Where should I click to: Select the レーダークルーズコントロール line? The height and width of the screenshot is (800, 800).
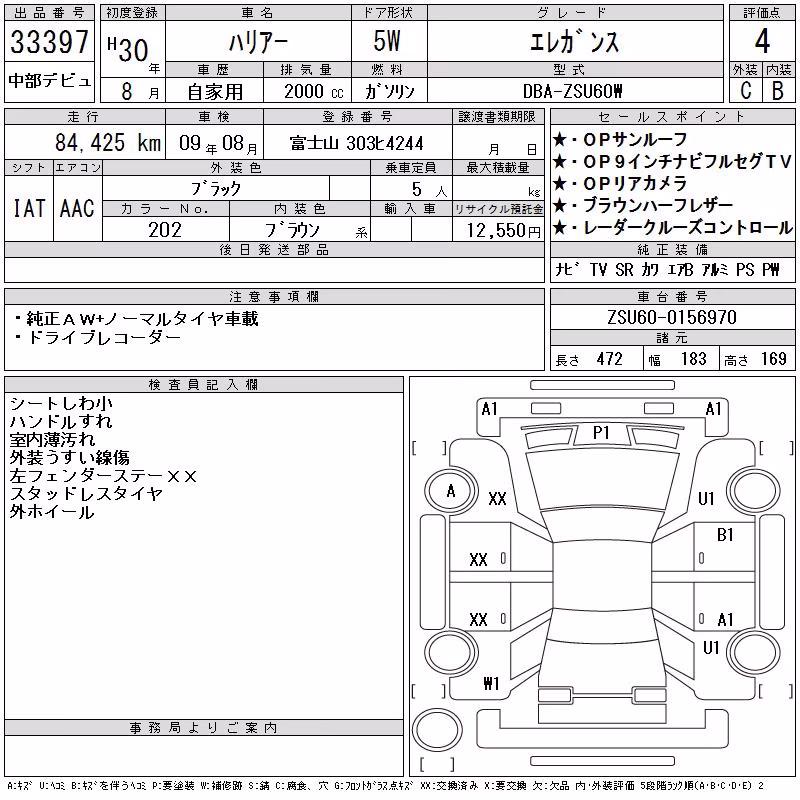[672, 228]
